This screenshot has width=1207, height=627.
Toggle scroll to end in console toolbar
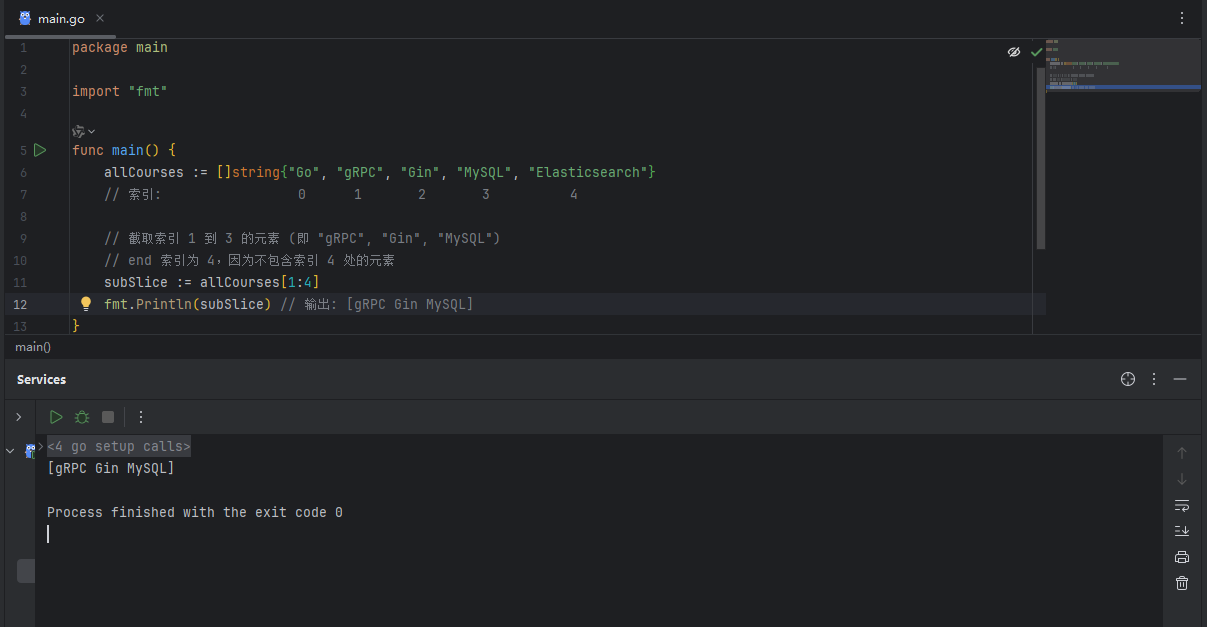click(x=1182, y=531)
